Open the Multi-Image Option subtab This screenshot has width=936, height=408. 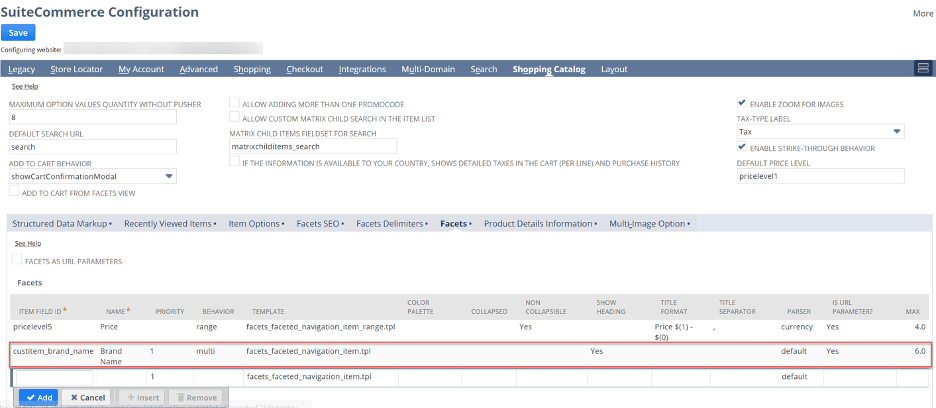[x=649, y=223]
